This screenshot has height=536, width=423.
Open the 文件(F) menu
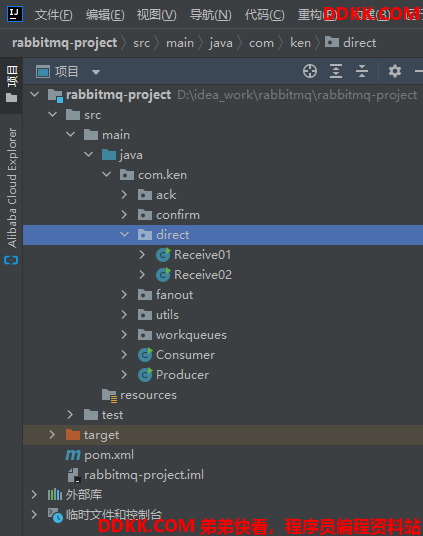click(x=53, y=15)
